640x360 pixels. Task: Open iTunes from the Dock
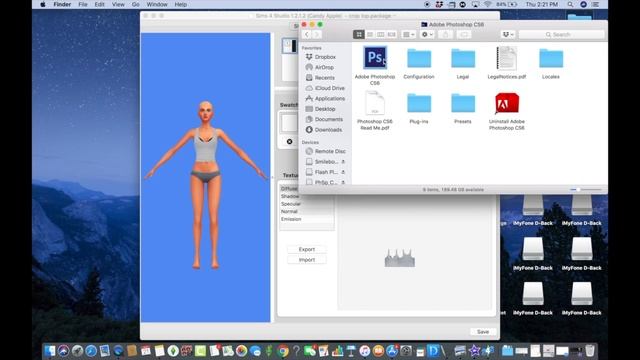click(x=364, y=351)
